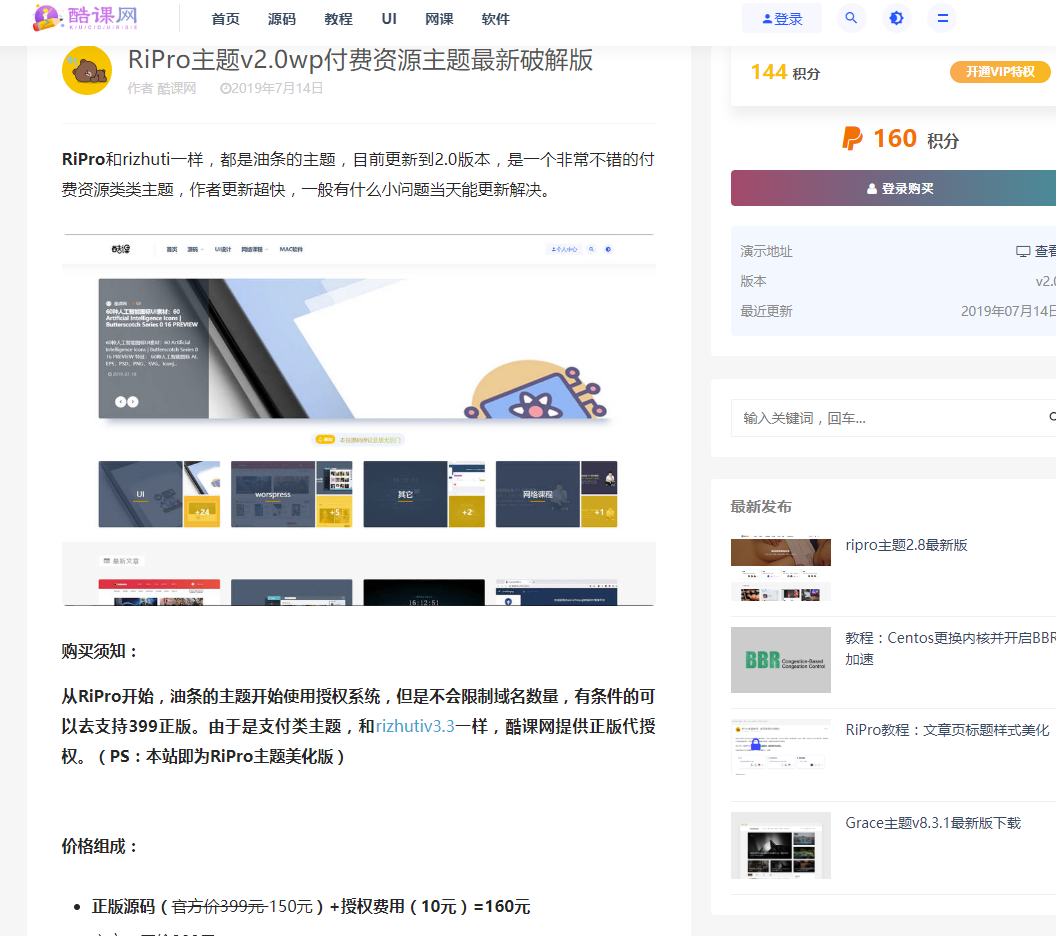Click the 登录 login button
The height and width of the screenshot is (936, 1056).
[782, 18]
